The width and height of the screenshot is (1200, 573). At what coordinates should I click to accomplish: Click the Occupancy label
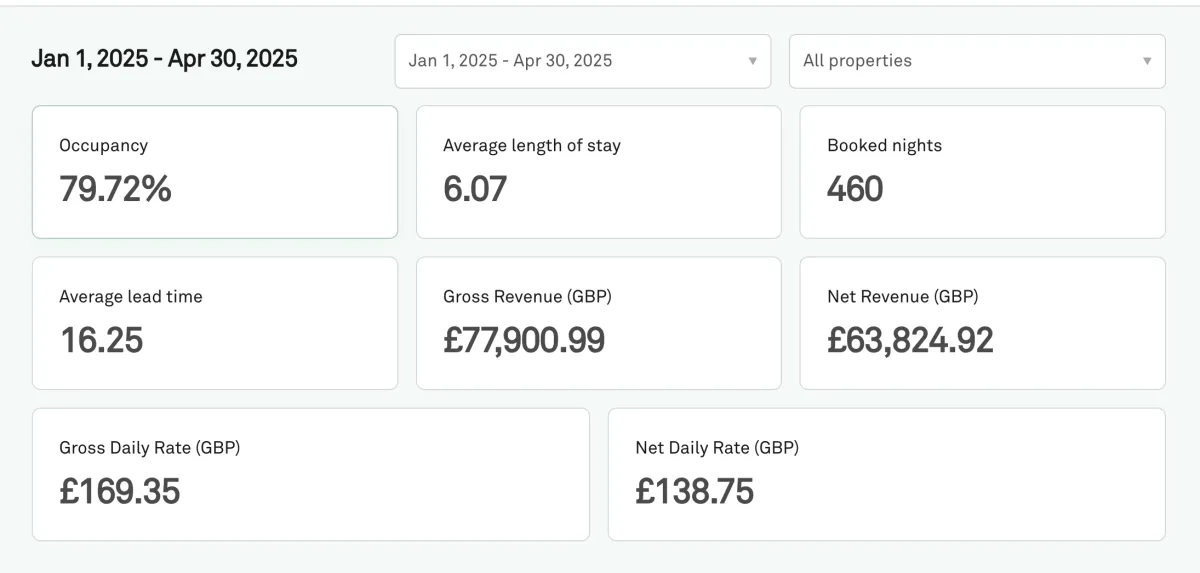(103, 146)
